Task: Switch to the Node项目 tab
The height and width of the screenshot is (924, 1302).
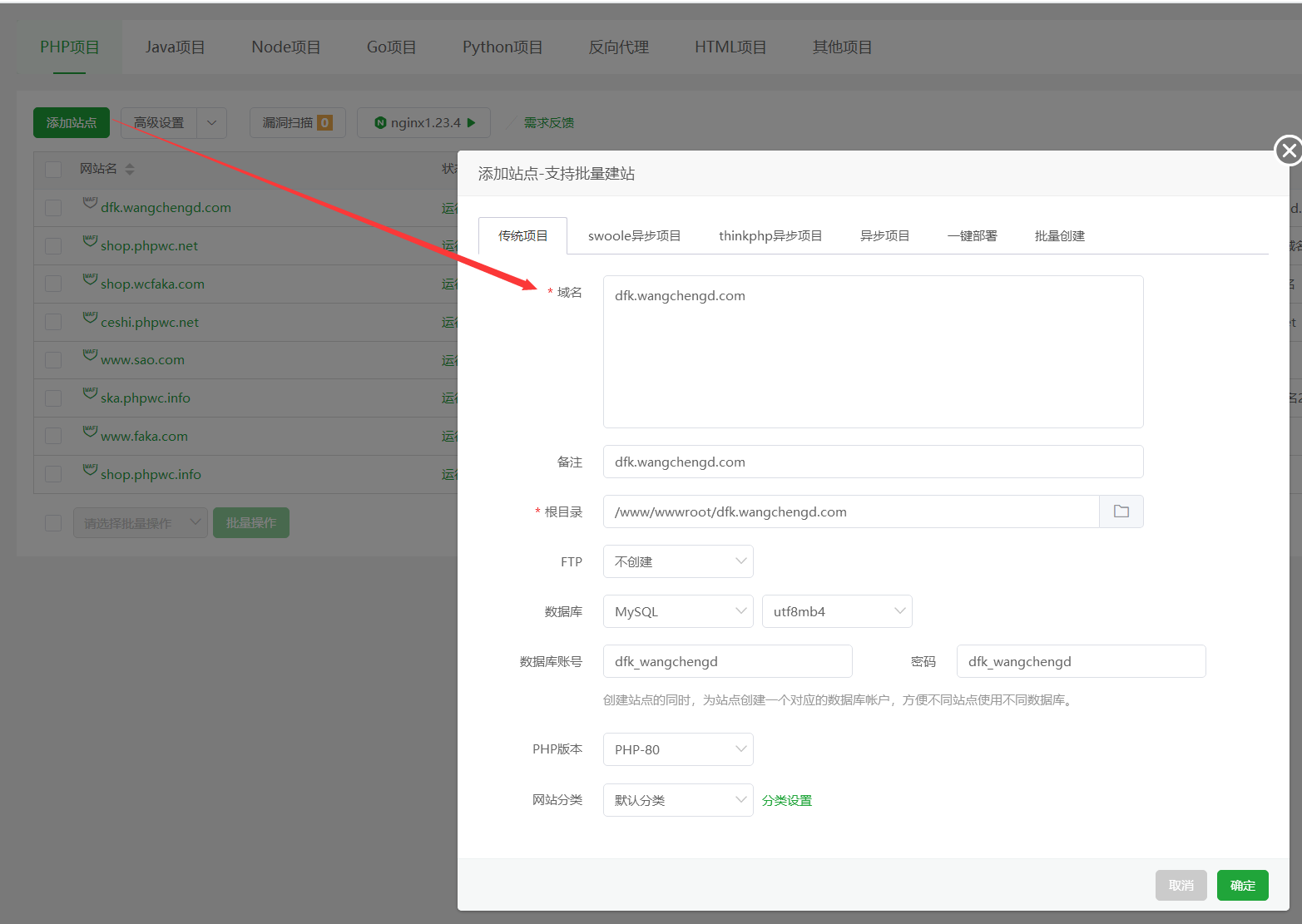Action: 286,47
